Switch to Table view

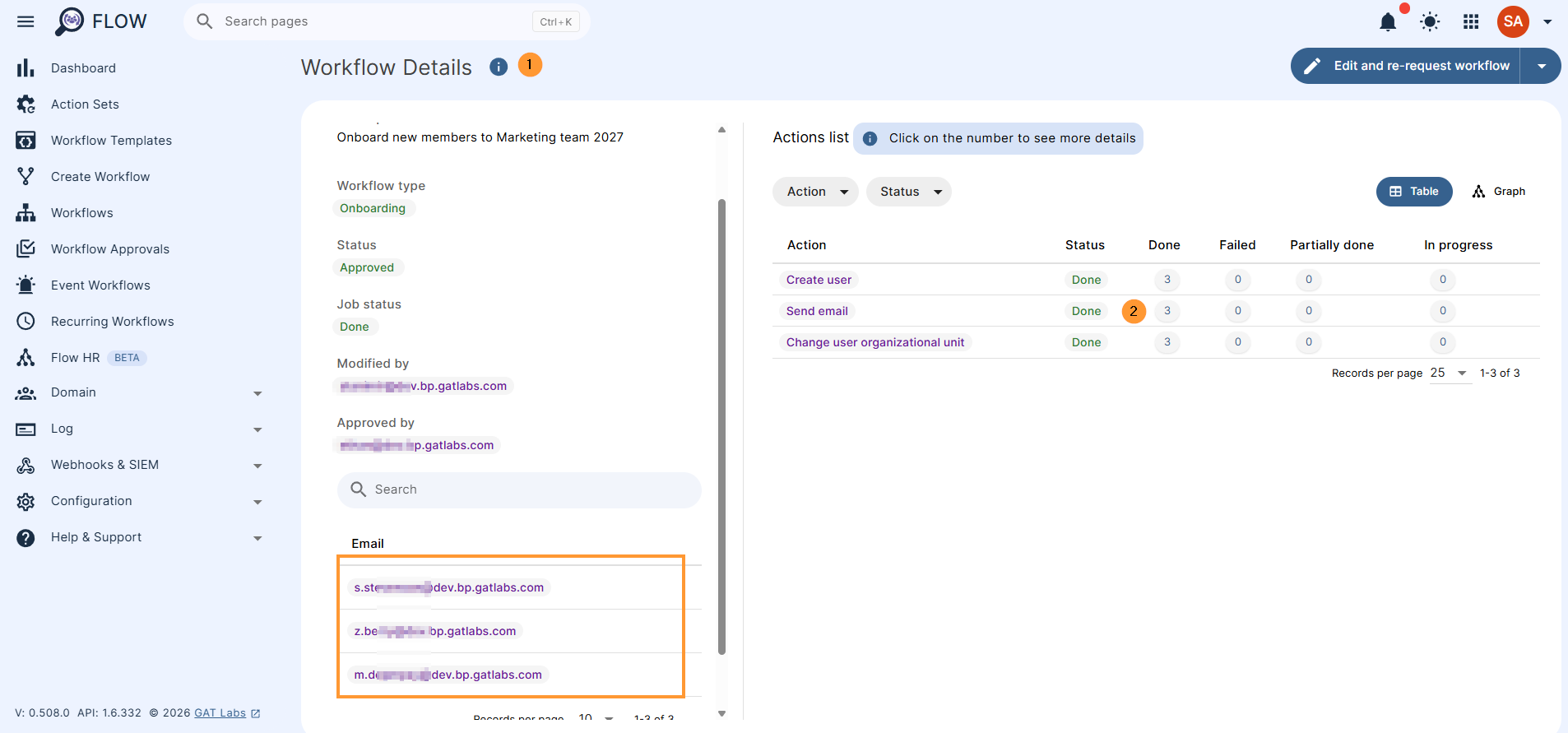[x=1414, y=192]
